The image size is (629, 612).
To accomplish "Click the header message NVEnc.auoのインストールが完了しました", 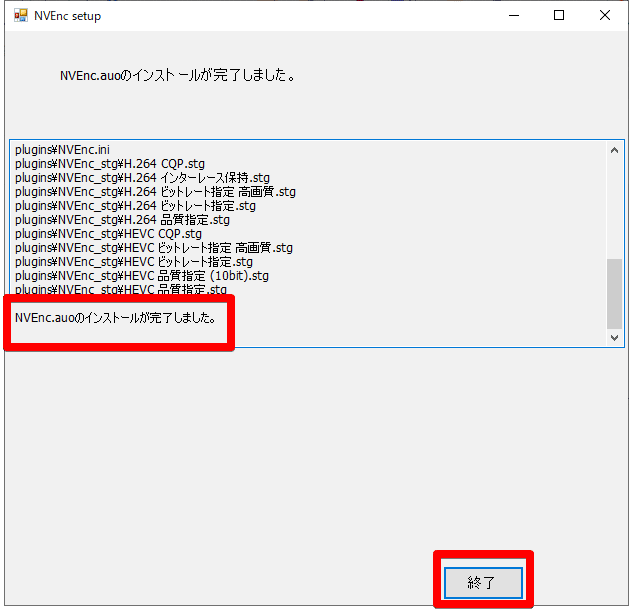I will (x=177, y=75).
